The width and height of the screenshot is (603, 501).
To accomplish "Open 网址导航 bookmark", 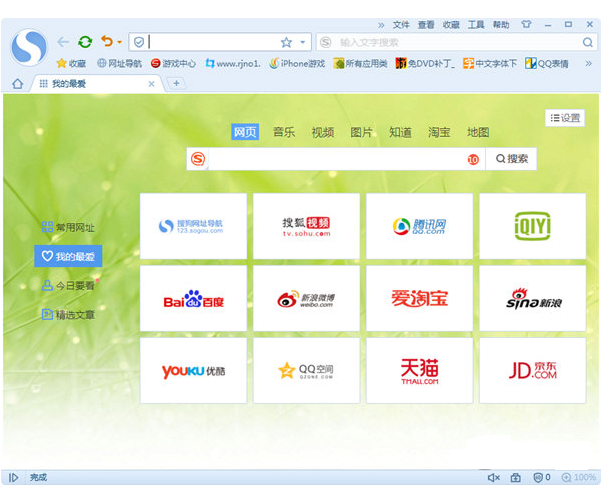I will click(119, 63).
